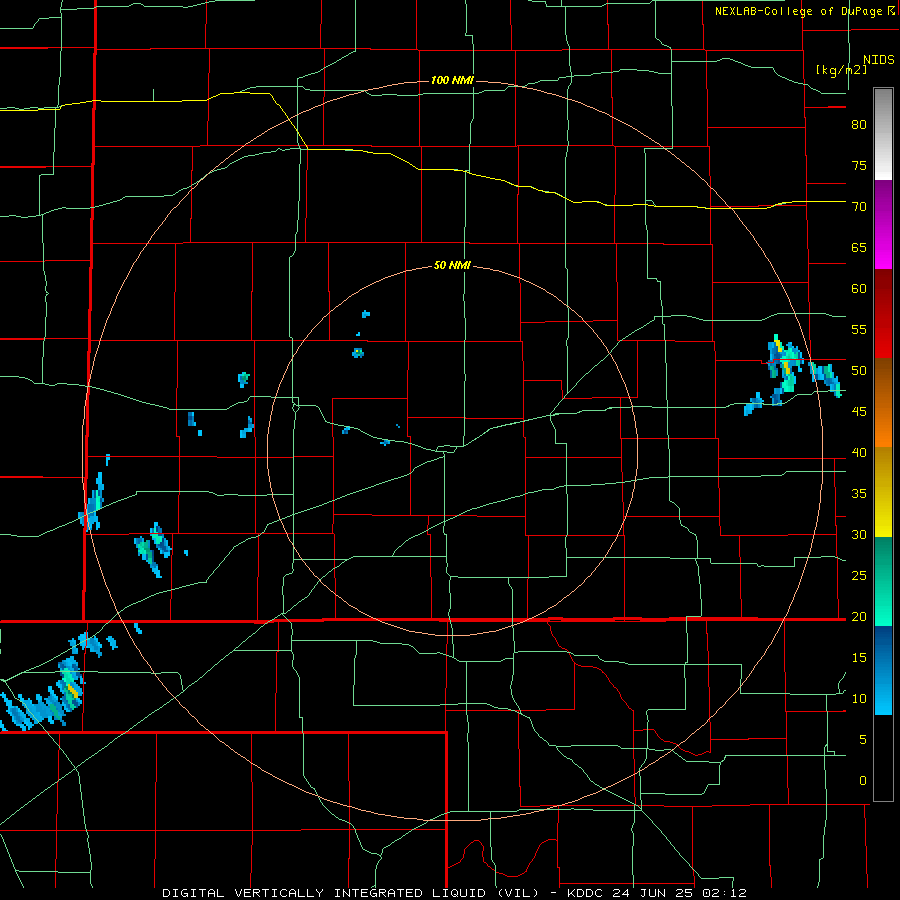This screenshot has width=900, height=900.
Task: Click the small echo just below 50 NMI label
Action: [366, 314]
